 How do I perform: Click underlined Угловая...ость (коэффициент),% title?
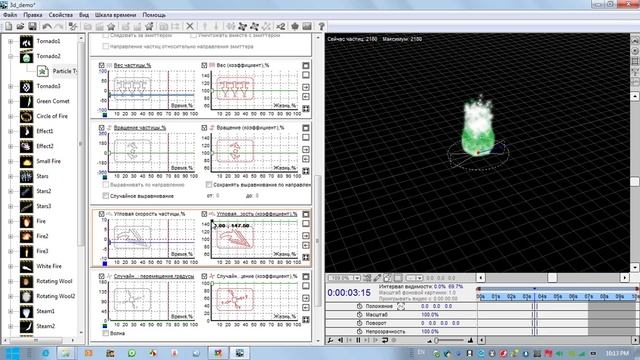[257, 214]
